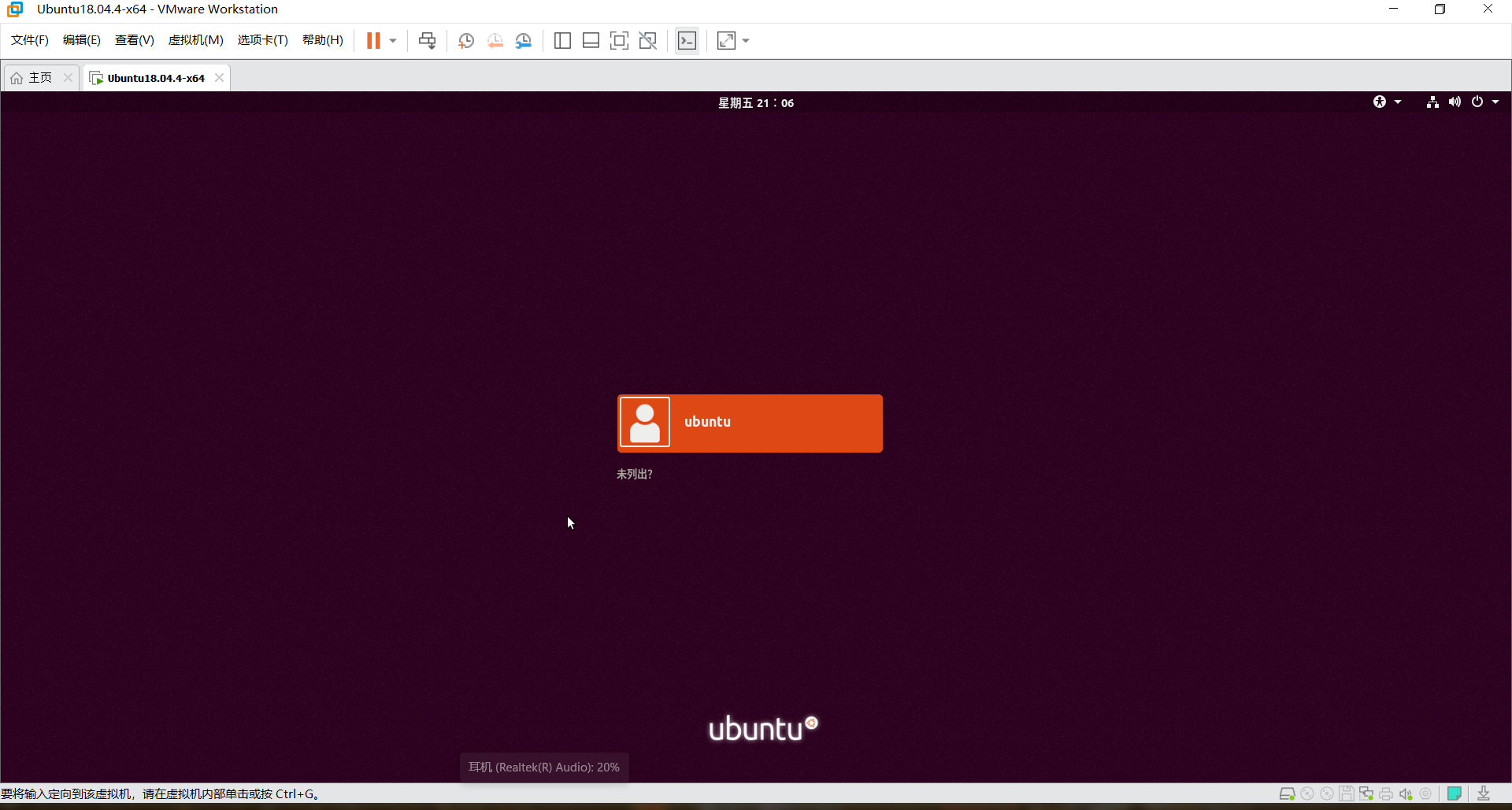Click the Ctrl+G input hint status text
Screen dimensions: 1512x810
pyautogui.click(x=160, y=793)
